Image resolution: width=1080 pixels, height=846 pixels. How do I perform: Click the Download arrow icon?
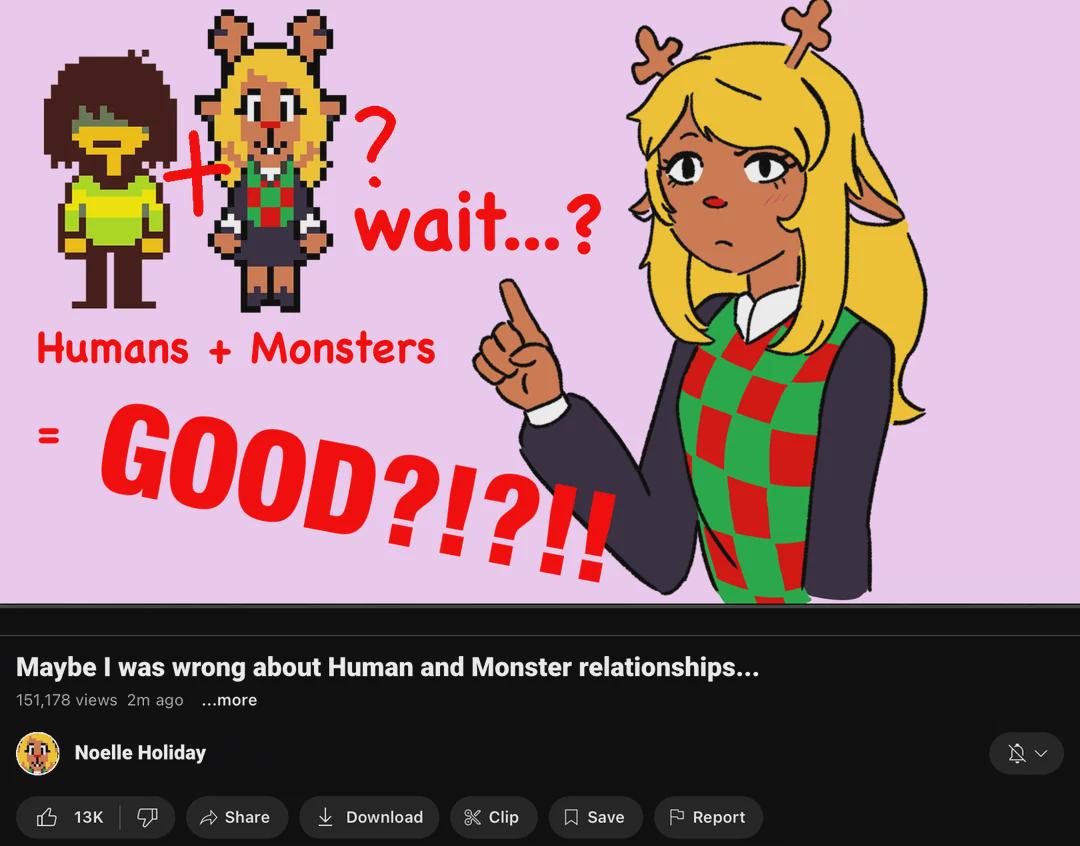coord(325,817)
